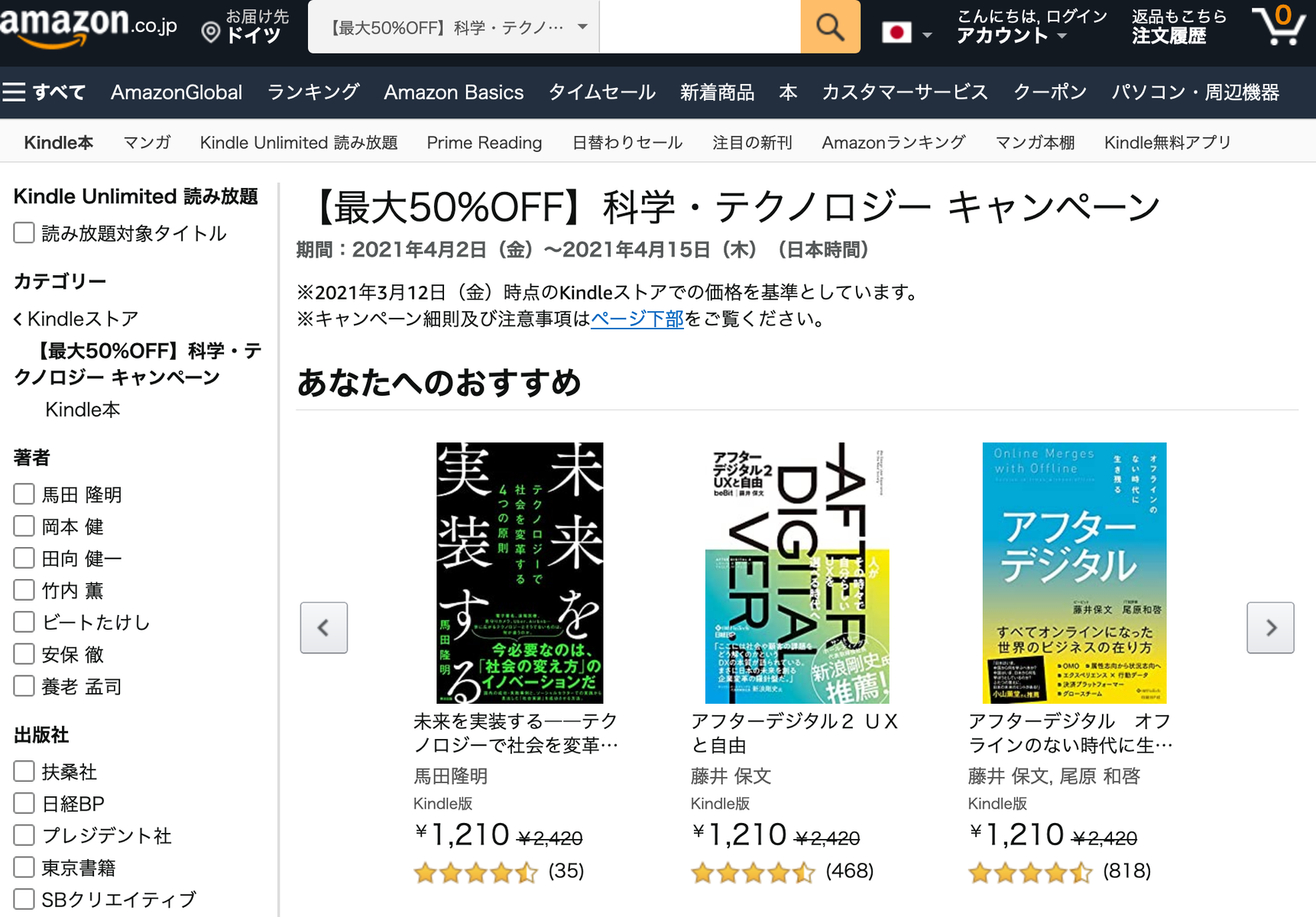Follow the ページ下部 link
This screenshot has width=1316, height=917.
637,319
